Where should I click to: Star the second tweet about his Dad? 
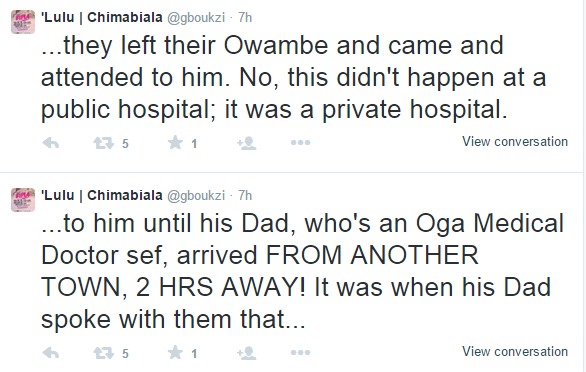coord(175,352)
